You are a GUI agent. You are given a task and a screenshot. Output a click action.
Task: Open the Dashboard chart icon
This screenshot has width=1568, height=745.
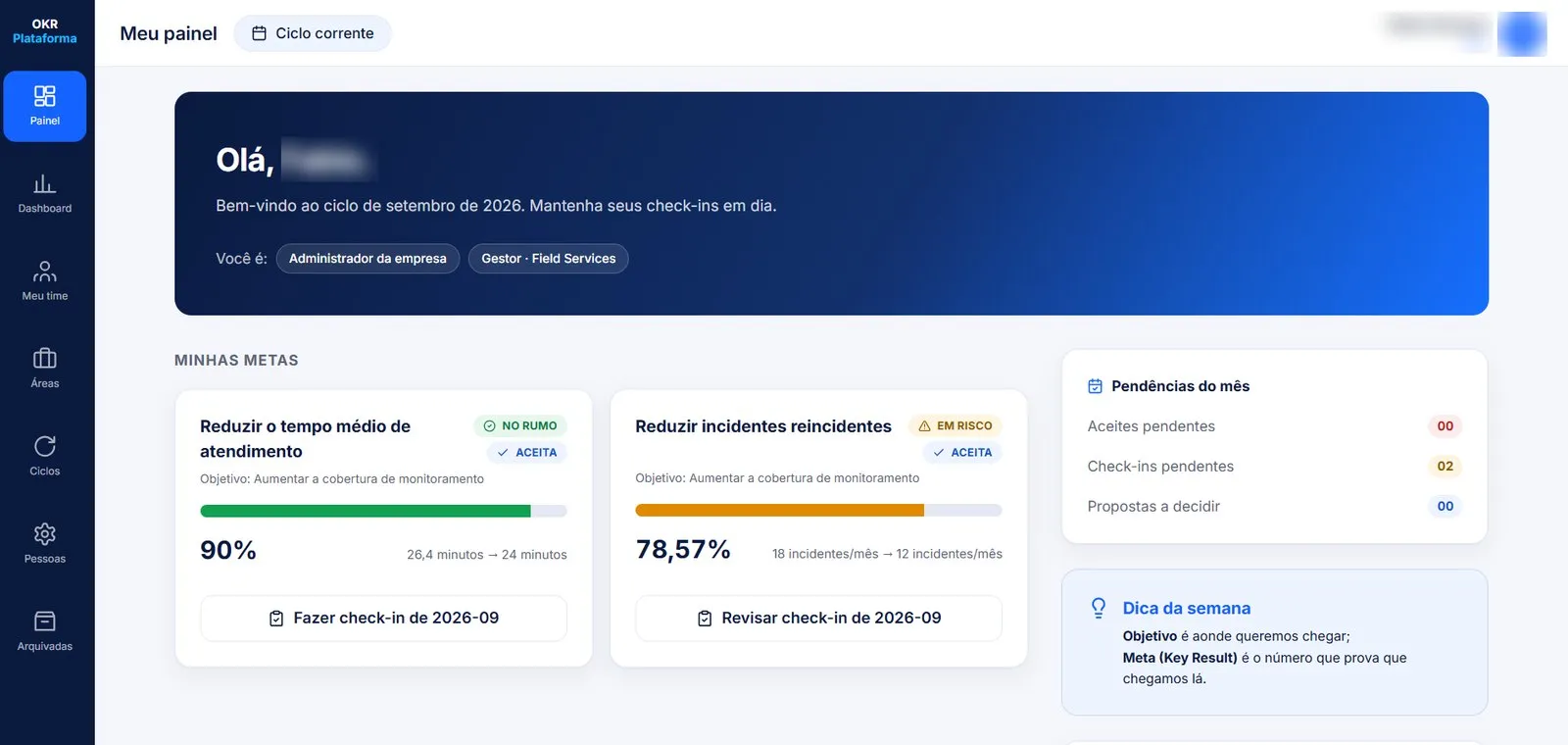[x=44, y=183]
